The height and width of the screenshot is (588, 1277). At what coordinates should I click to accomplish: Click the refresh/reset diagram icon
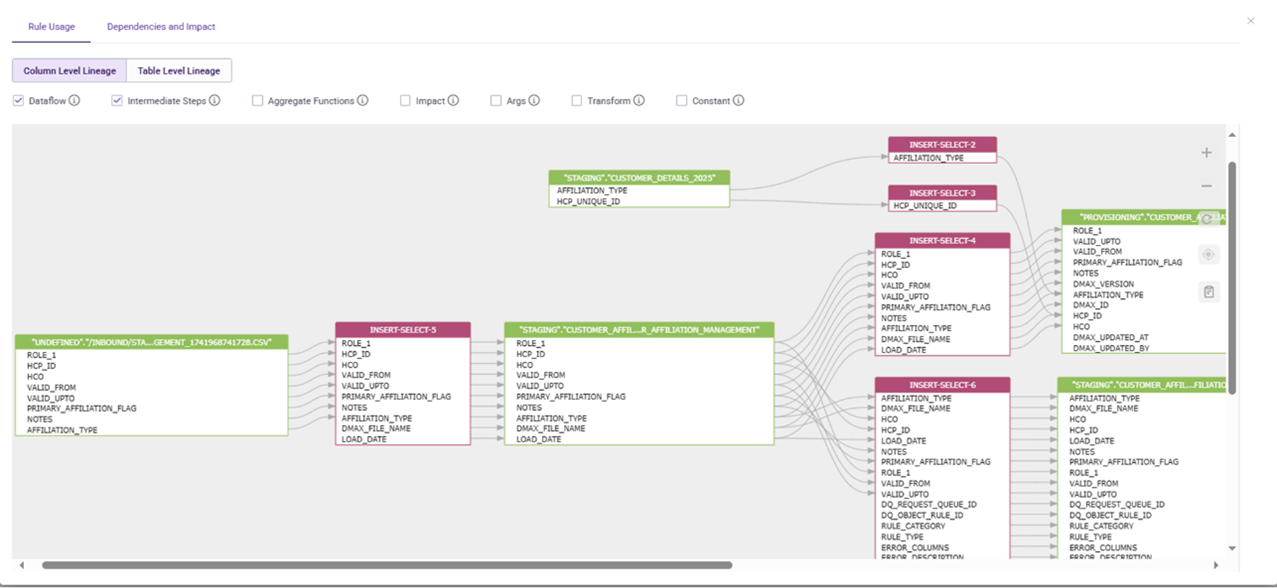pos(1208,219)
